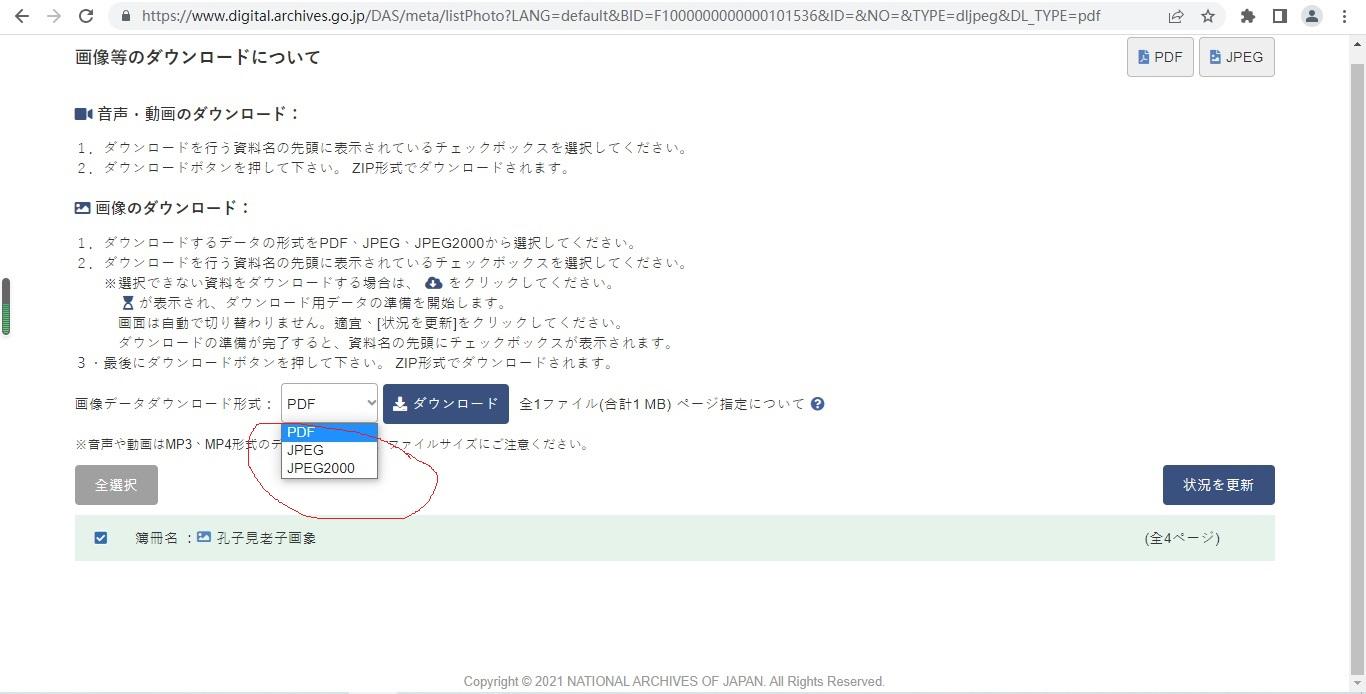Open the Chrome profile avatar

click(x=1312, y=16)
